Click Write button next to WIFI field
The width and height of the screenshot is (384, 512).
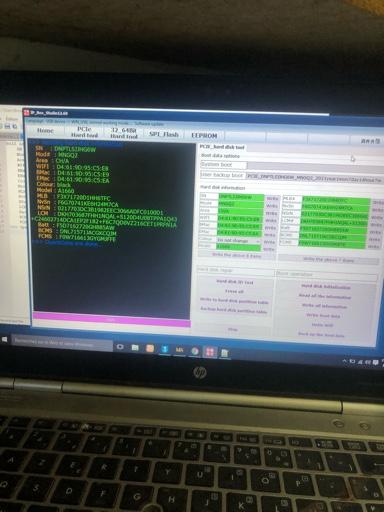(x=271, y=220)
